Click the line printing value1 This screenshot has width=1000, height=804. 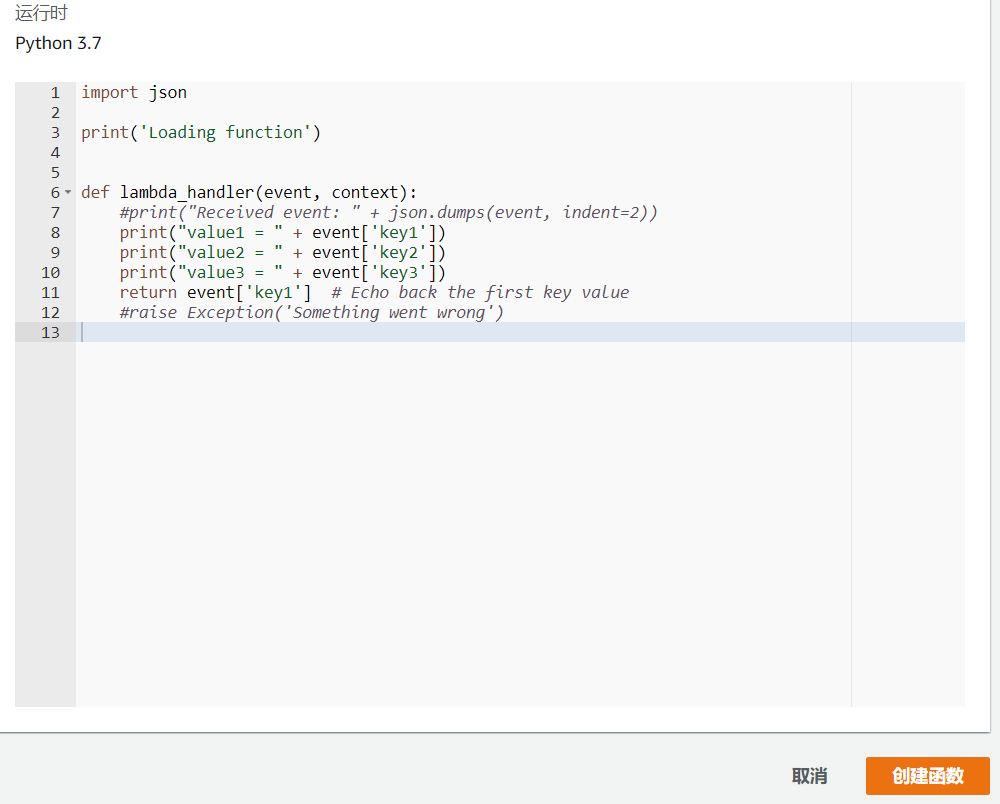pos(283,232)
